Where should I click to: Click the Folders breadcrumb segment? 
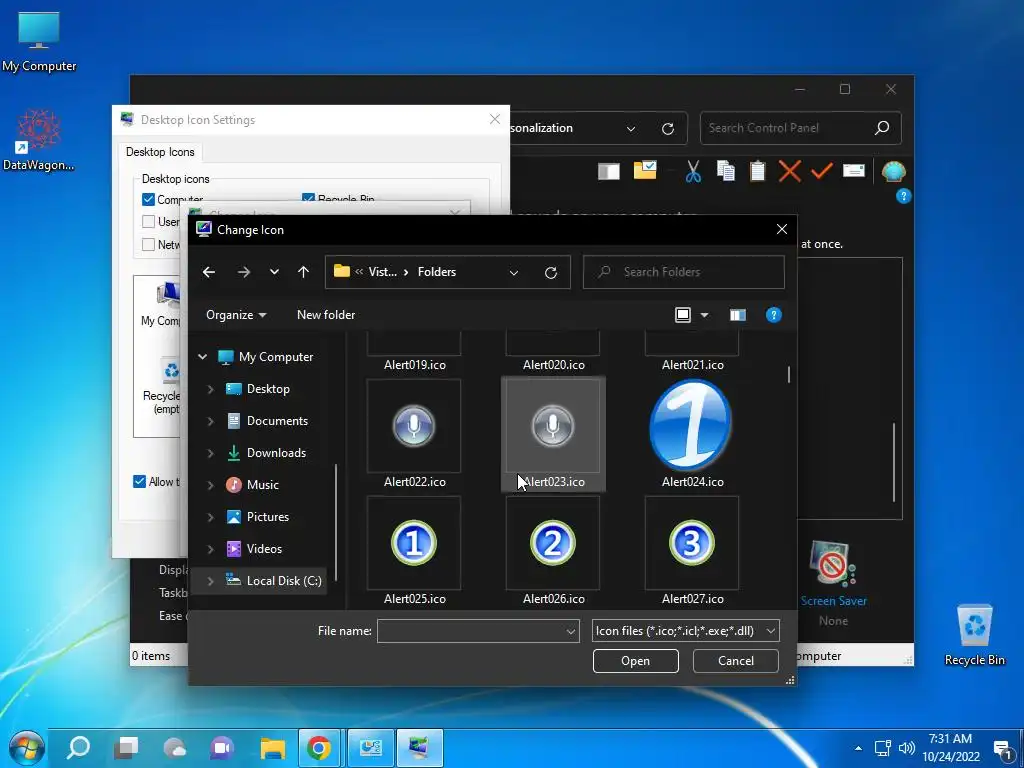(x=437, y=272)
